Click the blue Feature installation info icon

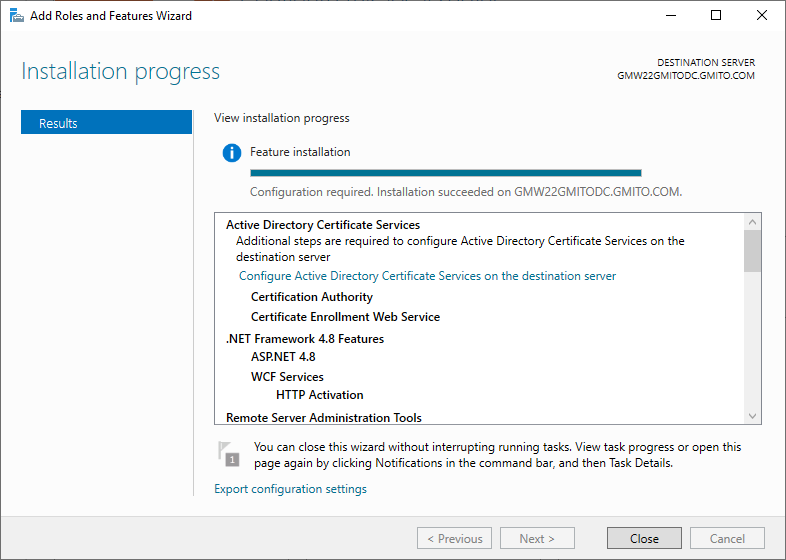click(x=232, y=152)
